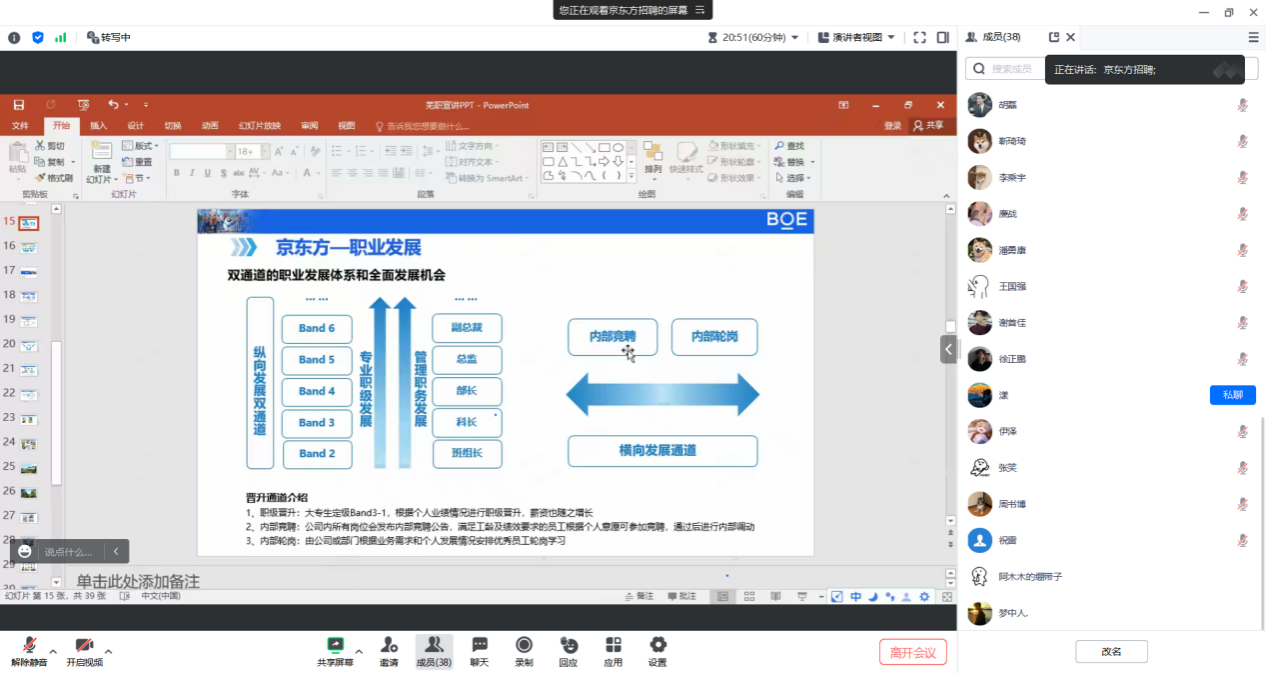Pop out the members panel

click(1053, 37)
